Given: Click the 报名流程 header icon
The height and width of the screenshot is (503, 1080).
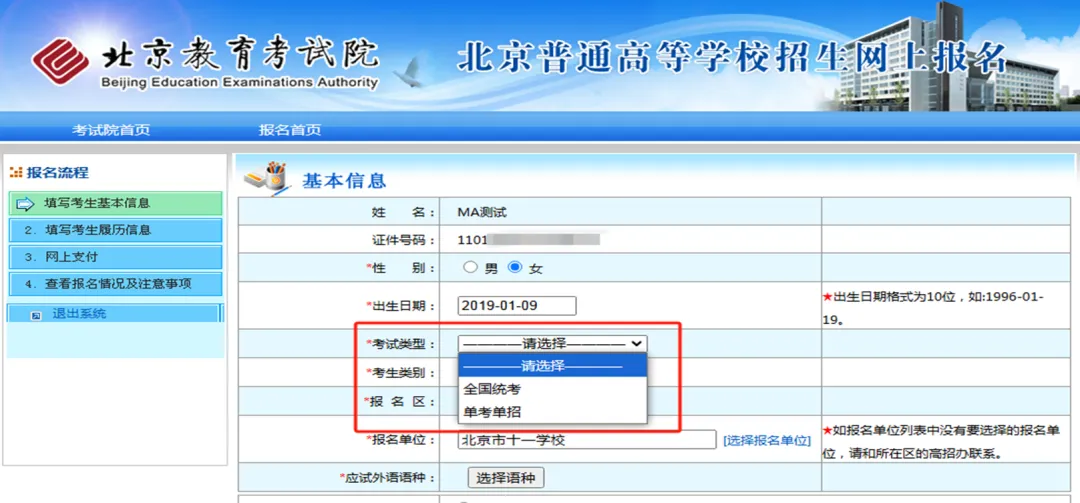Looking at the screenshot, I should (x=17, y=173).
